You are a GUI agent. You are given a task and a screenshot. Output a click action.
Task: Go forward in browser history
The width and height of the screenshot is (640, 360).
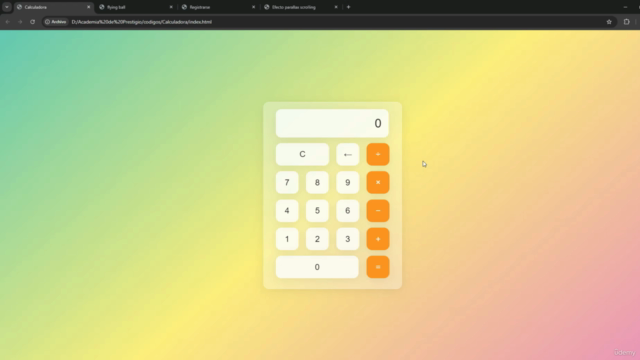tap(20, 22)
